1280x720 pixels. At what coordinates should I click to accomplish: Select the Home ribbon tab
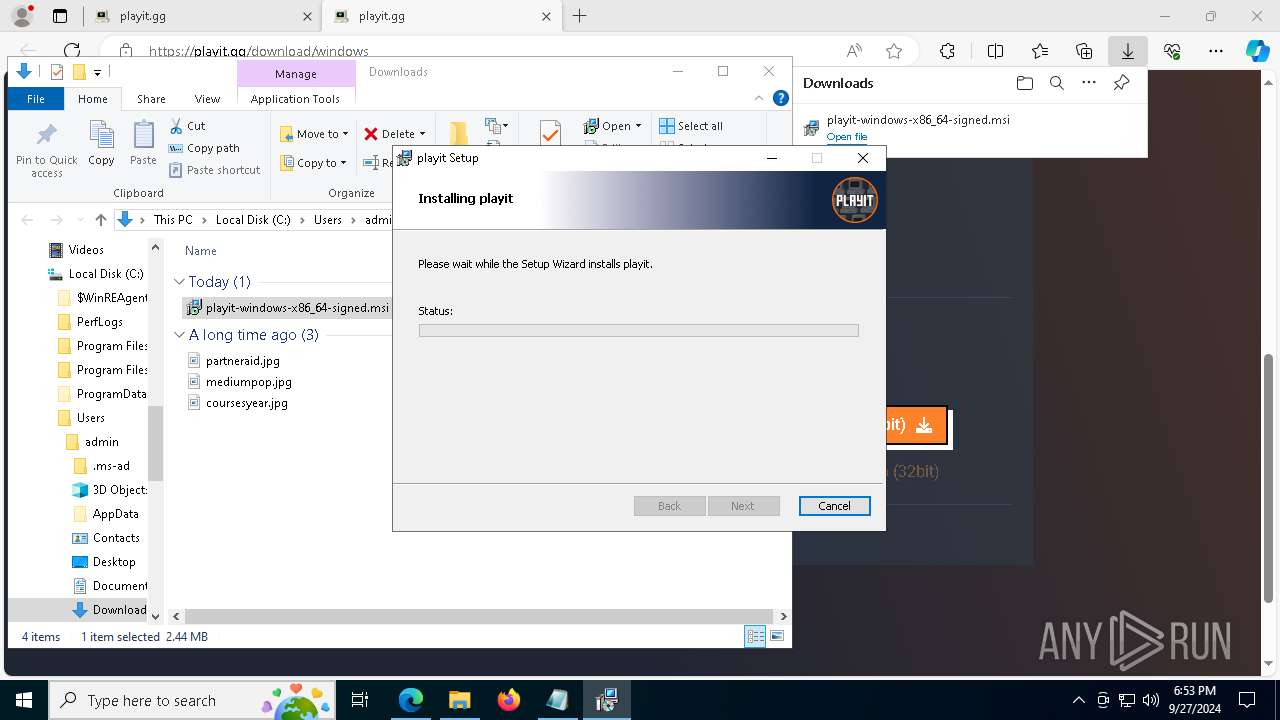coord(93,99)
